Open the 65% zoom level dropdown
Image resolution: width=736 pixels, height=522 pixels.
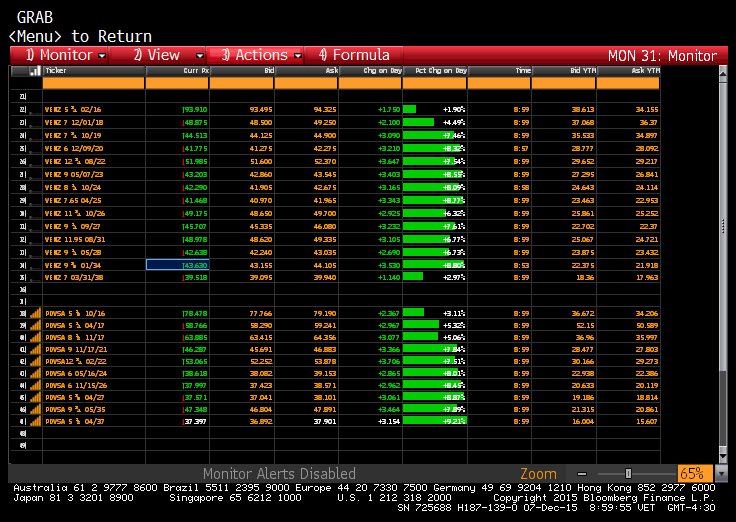coord(695,473)
